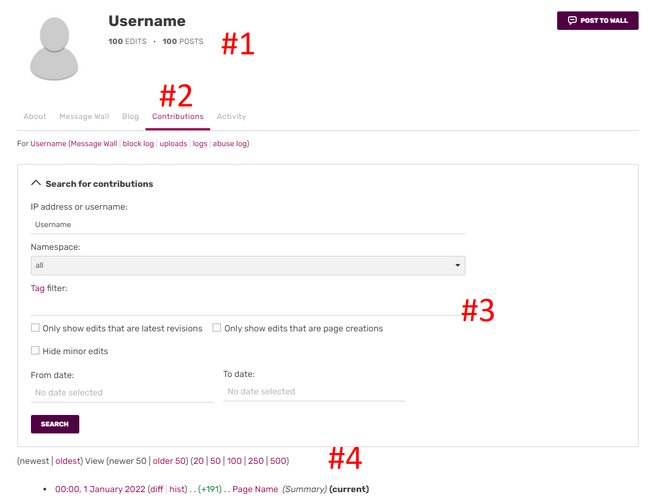Open the Message Wall link in parentheses

(x=94, y=143)
